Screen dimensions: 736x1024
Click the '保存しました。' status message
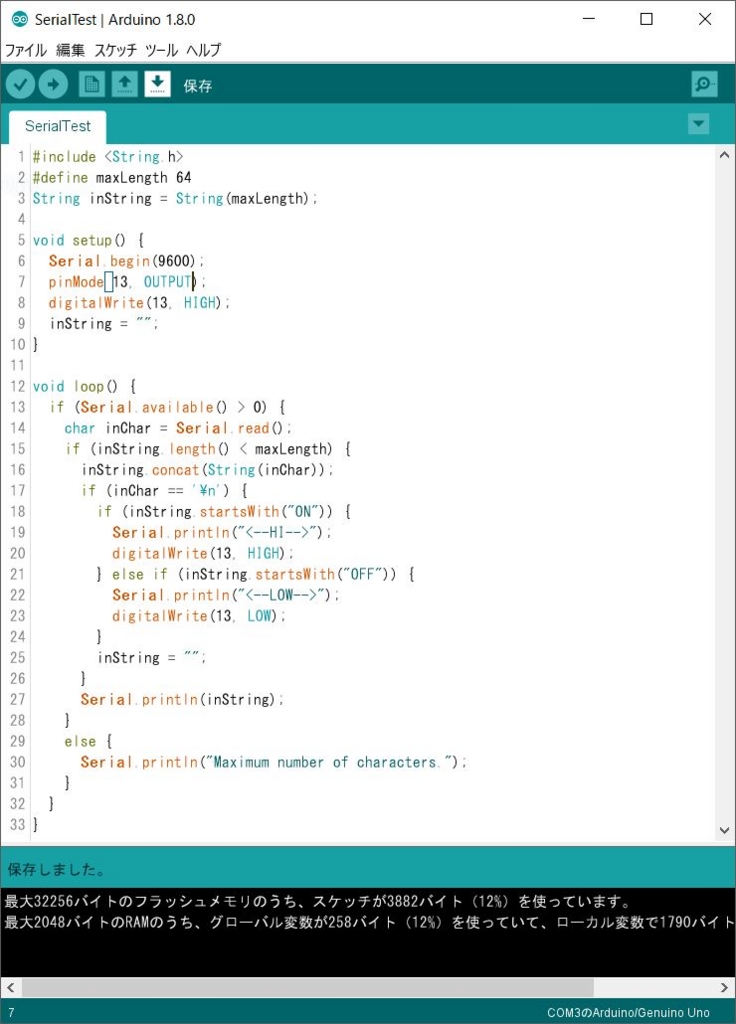tap(57, 870)
